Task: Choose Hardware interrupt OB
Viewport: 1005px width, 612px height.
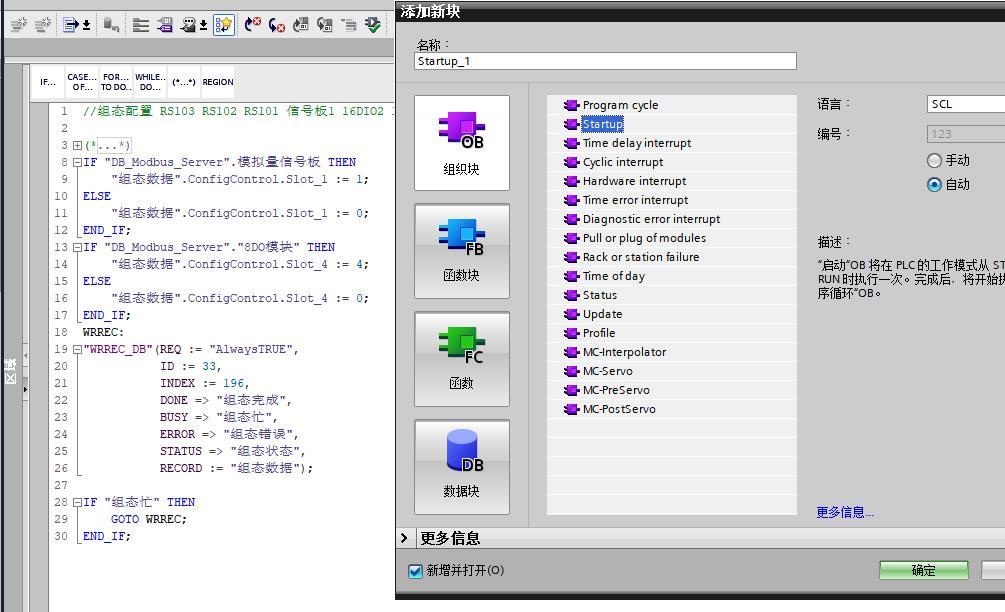Action: click(x=672, y=181)
